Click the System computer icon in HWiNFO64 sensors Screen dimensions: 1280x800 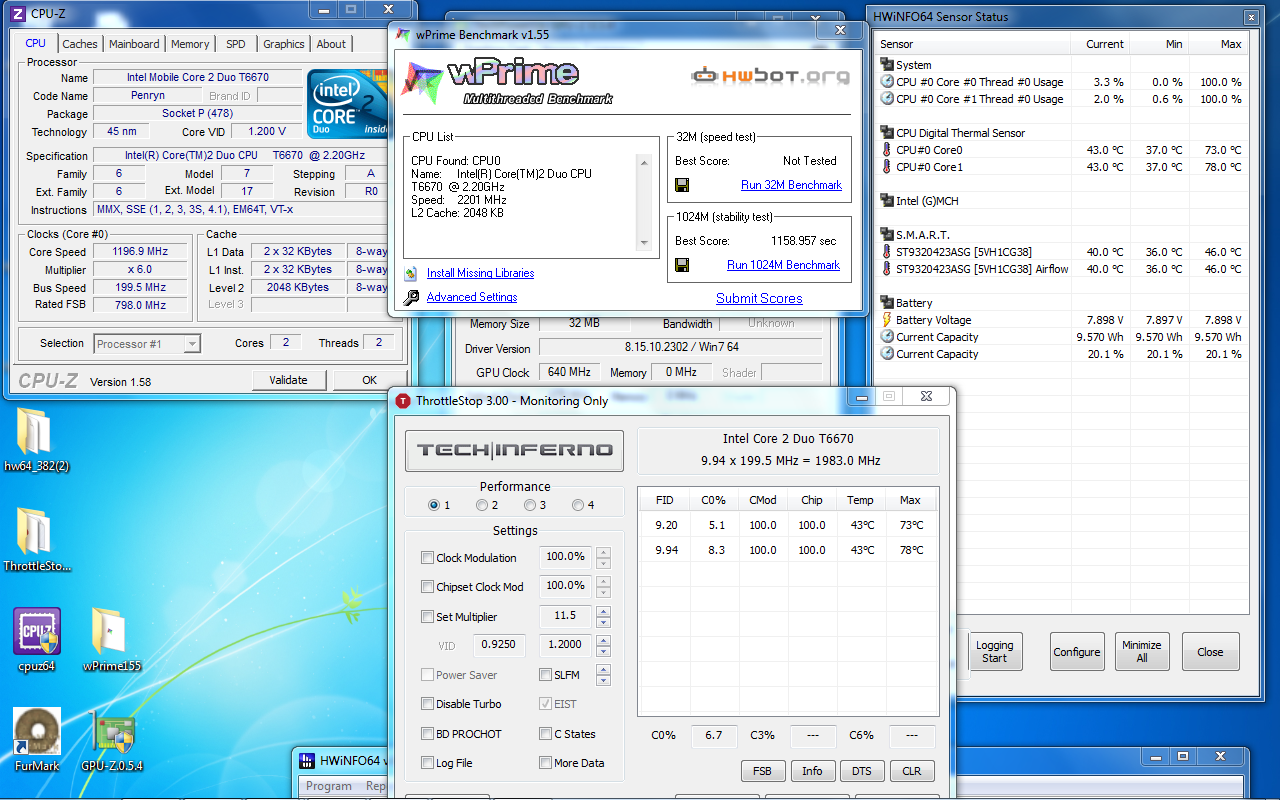pyautogui.click(x=887, y=65)
